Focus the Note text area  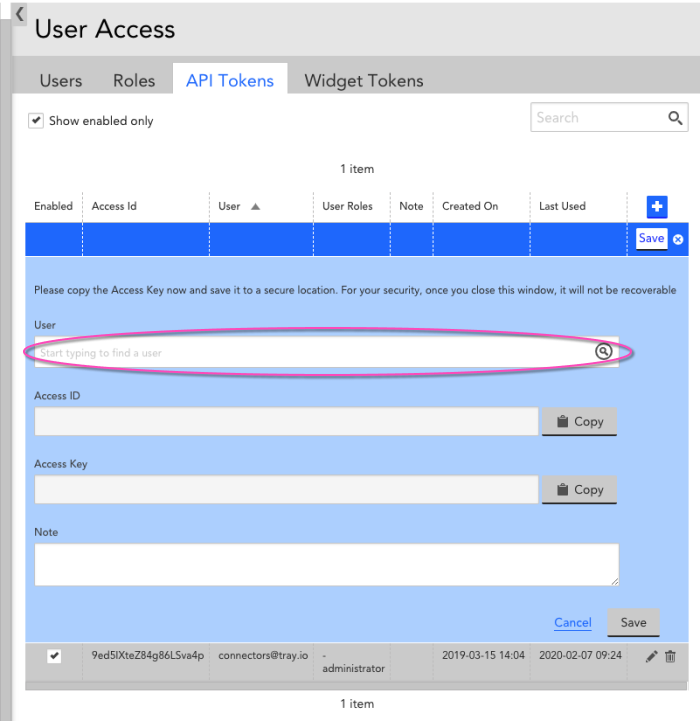pos(326,564)
